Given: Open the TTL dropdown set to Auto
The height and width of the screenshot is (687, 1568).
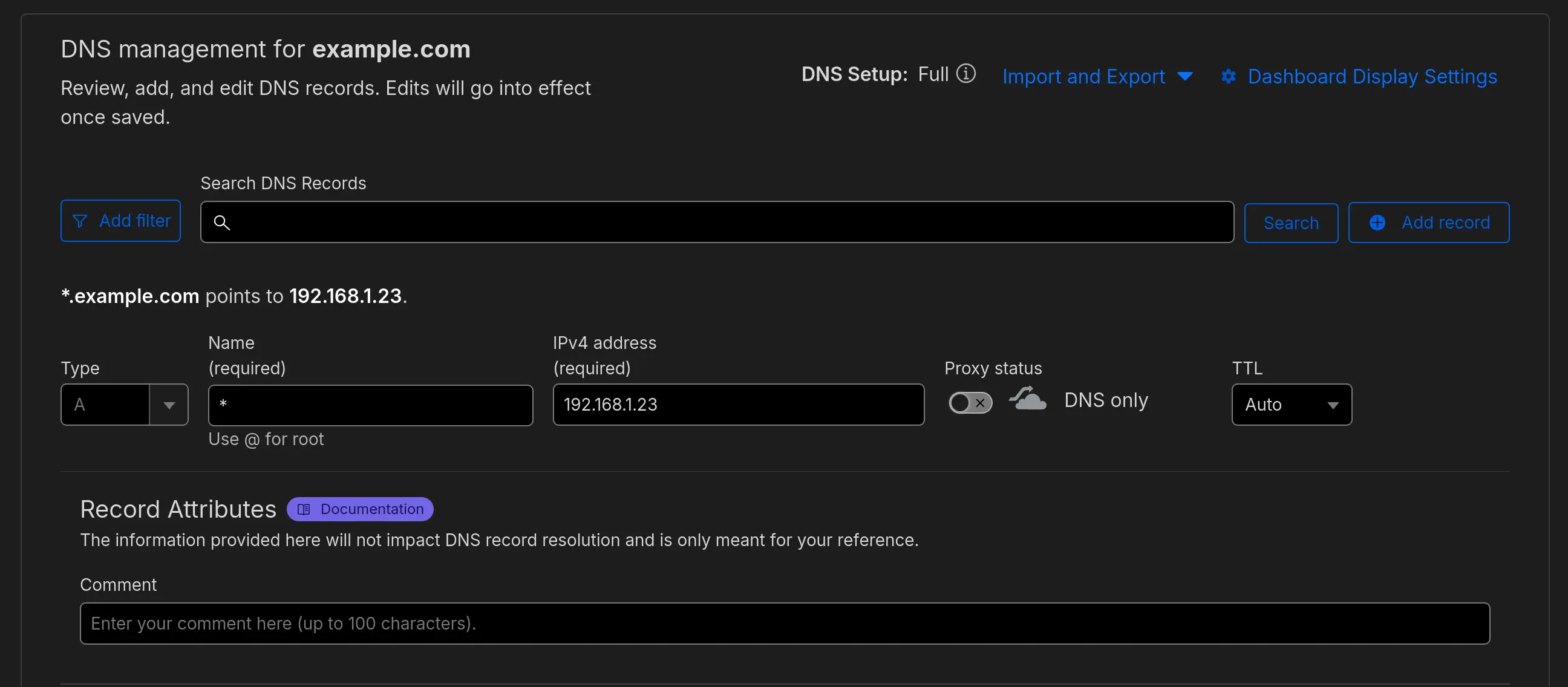Looking at the screenshot, I should (1291, 405).
